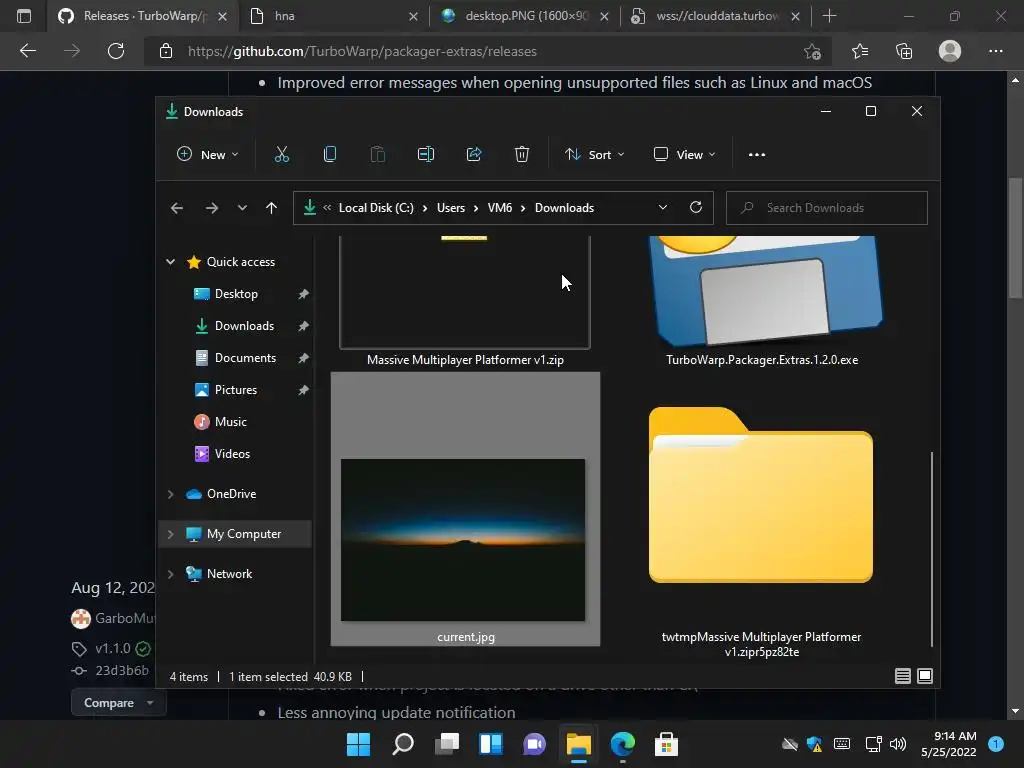Refresh the Edge browser page
The image size is (1024, 768).
[x=116, y=51]
